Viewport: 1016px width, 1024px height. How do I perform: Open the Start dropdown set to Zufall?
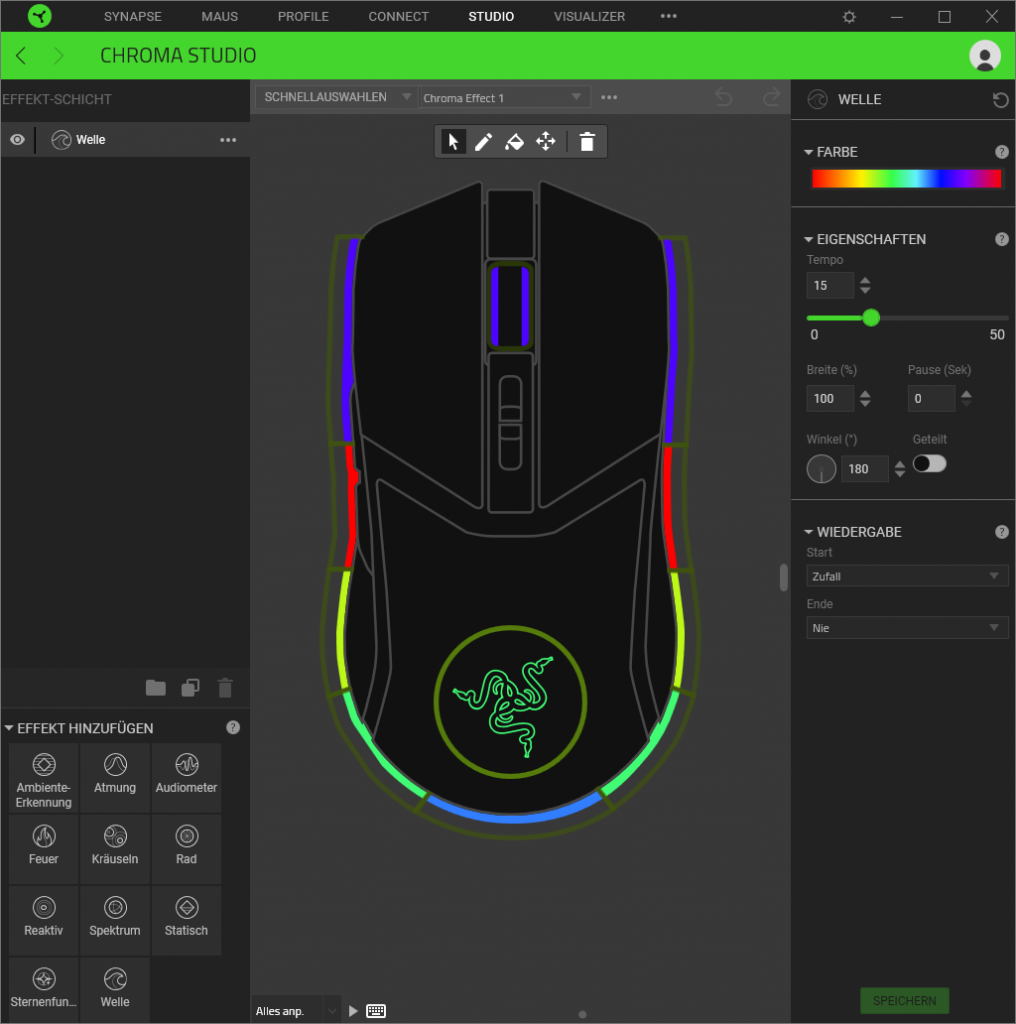pyautogui.click(x=907, y=576)
